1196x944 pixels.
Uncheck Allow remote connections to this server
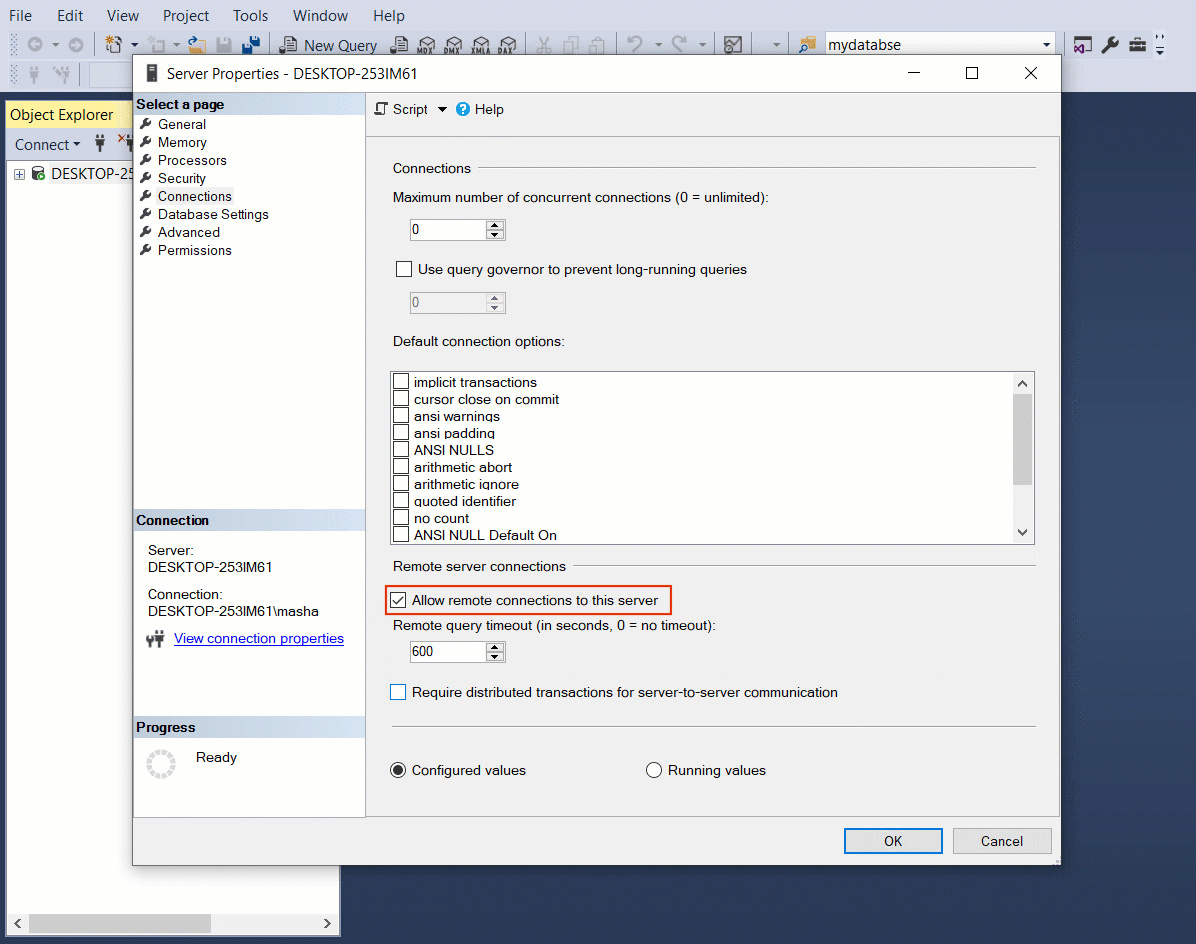pos(398,601)
